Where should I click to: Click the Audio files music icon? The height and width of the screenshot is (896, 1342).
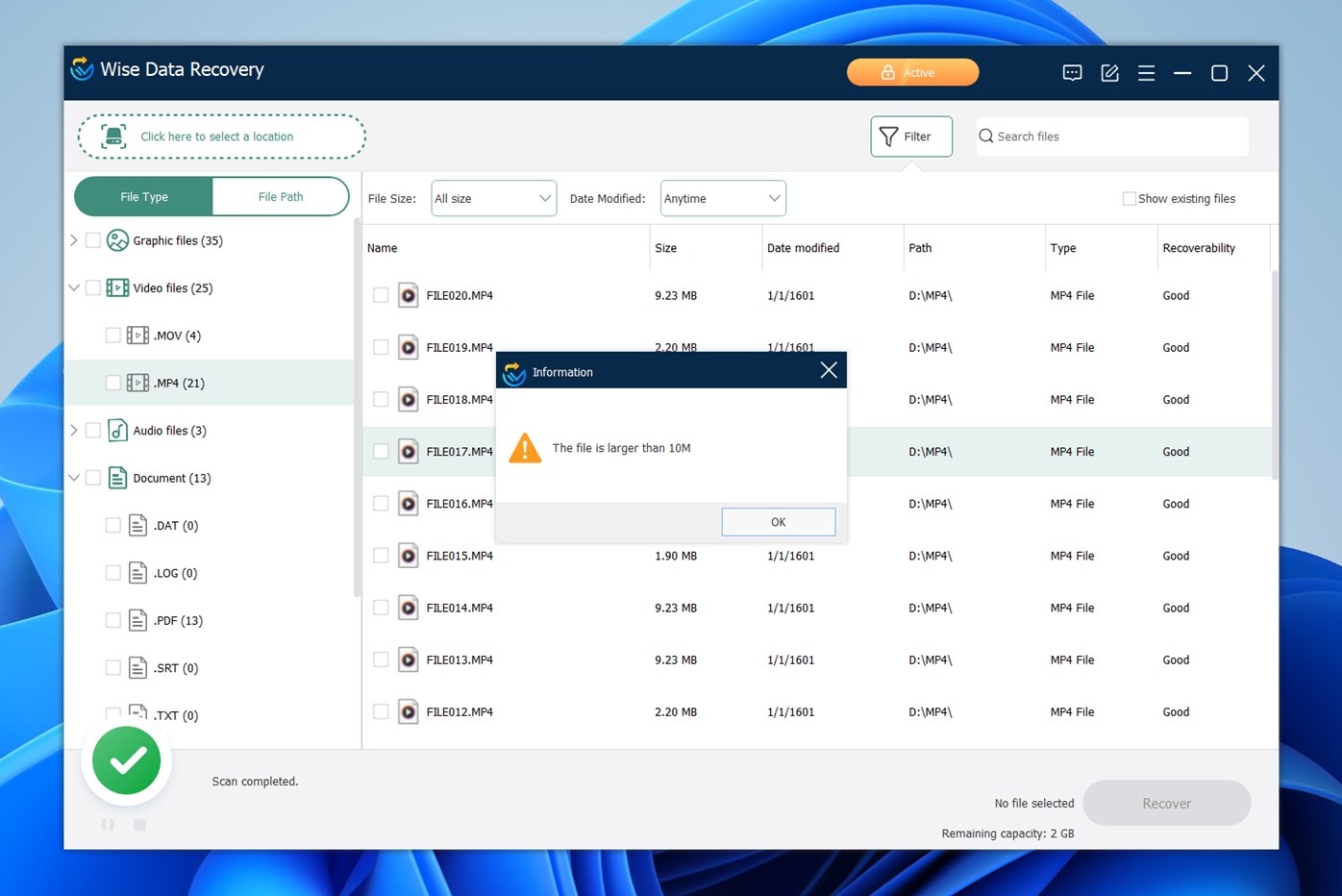pyautogui.click(x=117, y=431)
